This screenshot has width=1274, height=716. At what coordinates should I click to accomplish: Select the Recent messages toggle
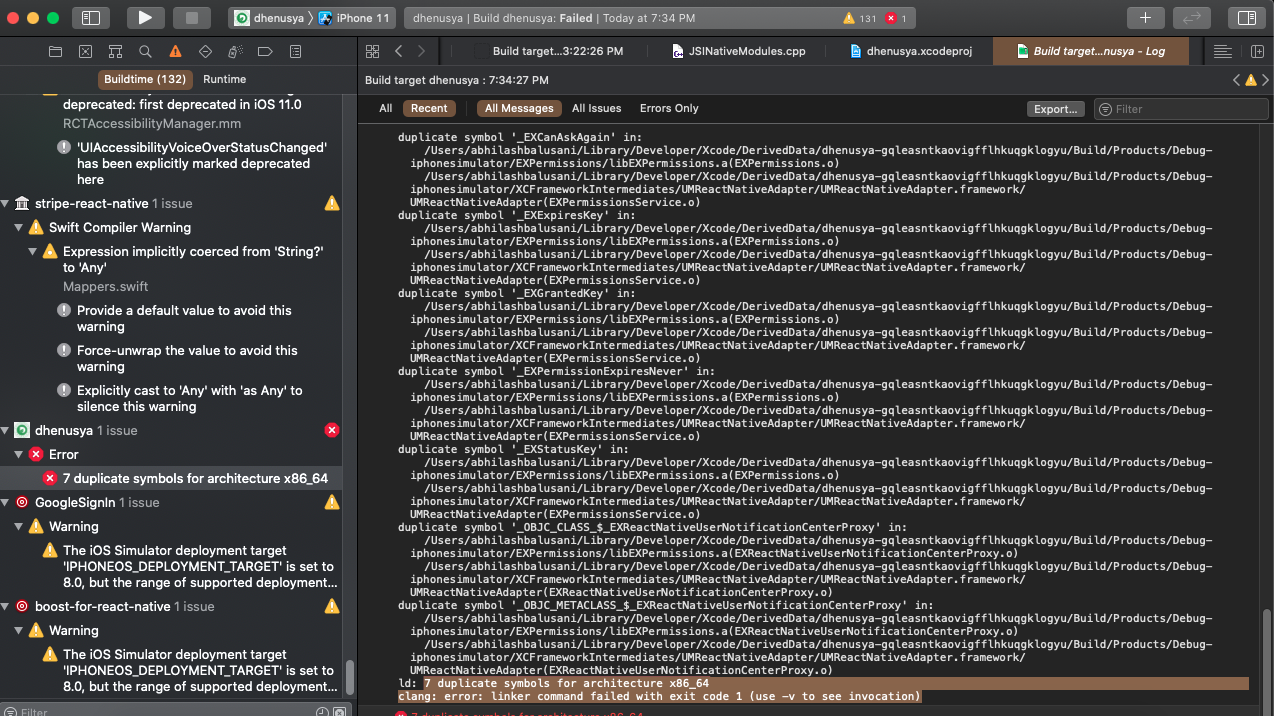click(429, 108)
